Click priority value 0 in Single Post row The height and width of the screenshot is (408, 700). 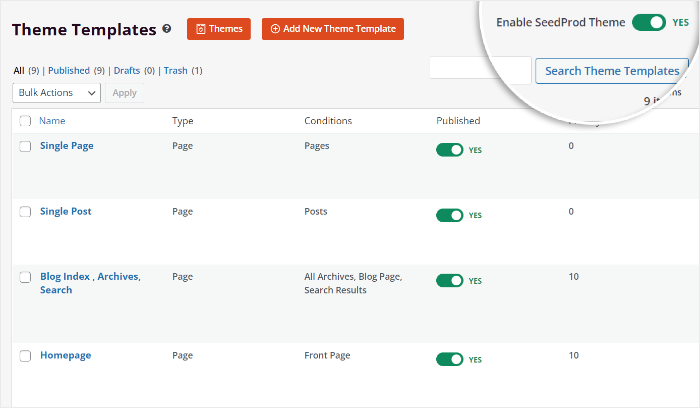[571, 212]
